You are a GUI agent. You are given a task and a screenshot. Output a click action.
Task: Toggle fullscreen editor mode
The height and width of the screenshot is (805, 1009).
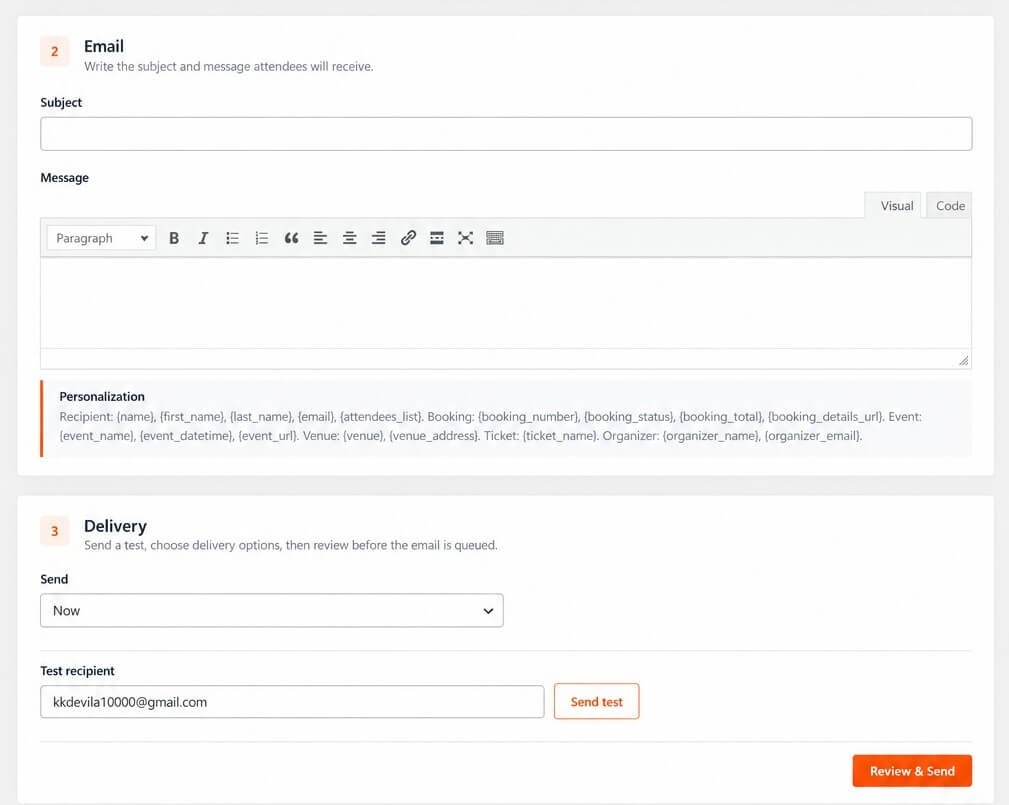point(465,238)
